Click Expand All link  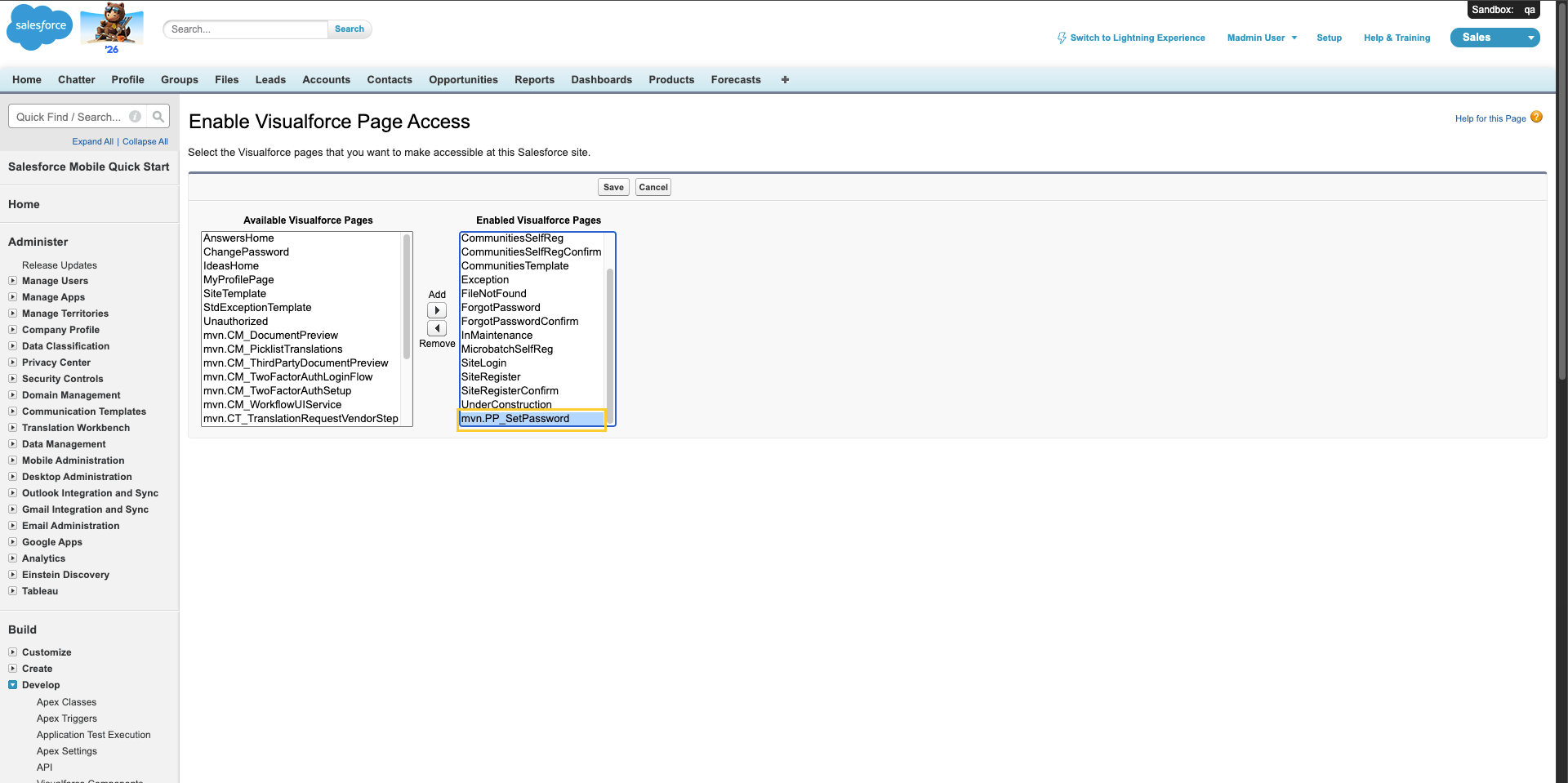(92, 141)
